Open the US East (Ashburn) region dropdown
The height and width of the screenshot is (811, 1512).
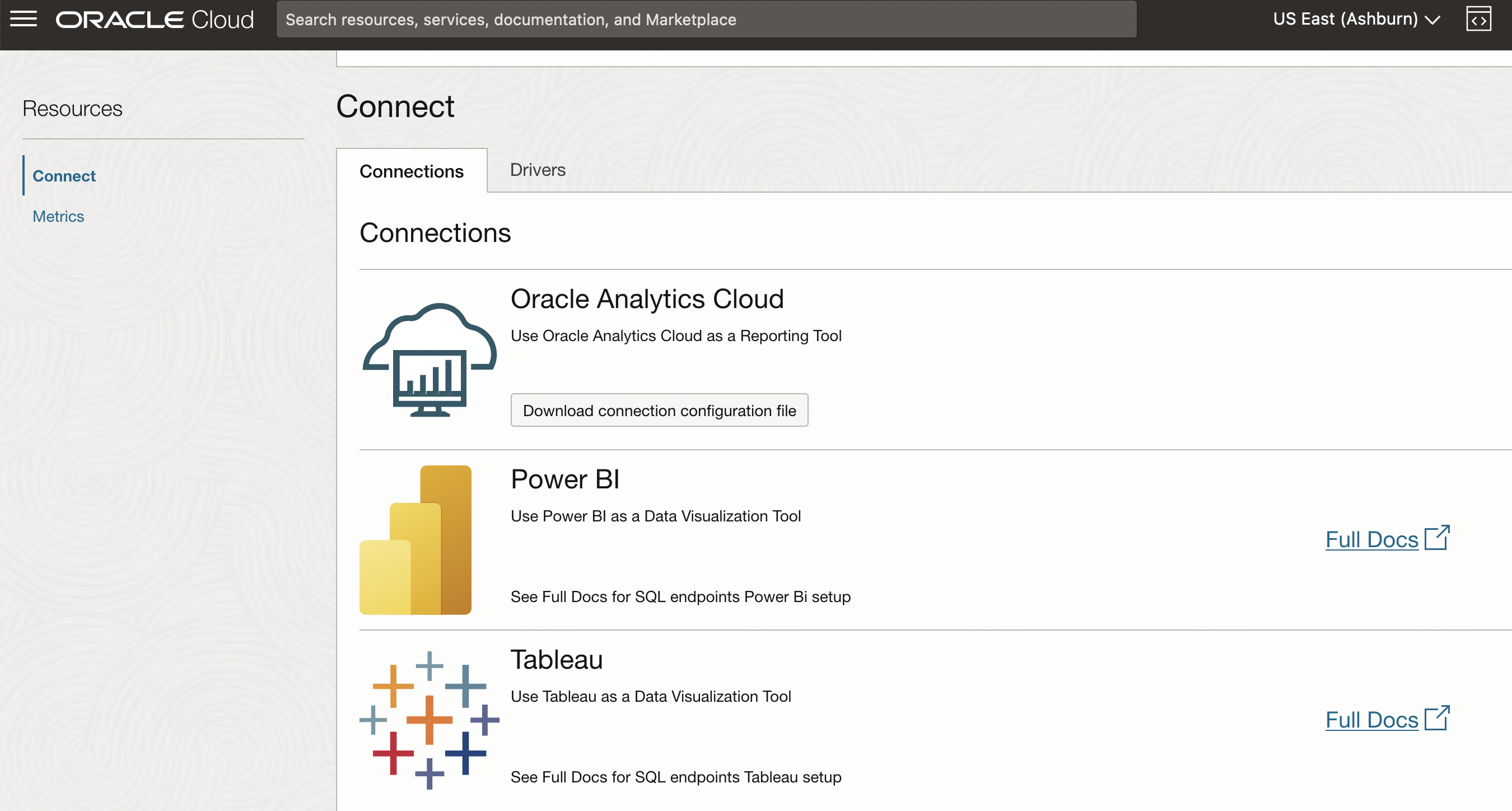pyautogui.click(x=1346, y=18)
